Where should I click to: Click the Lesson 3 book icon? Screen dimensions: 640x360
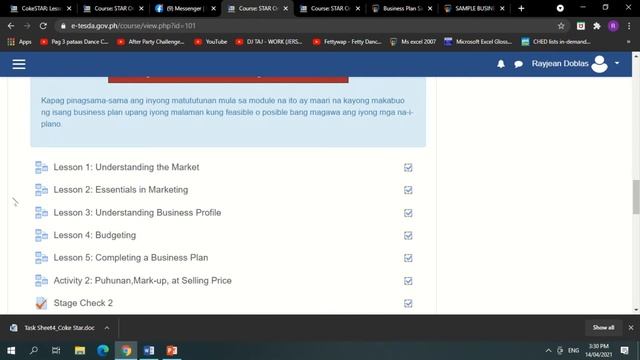[41, 213]
